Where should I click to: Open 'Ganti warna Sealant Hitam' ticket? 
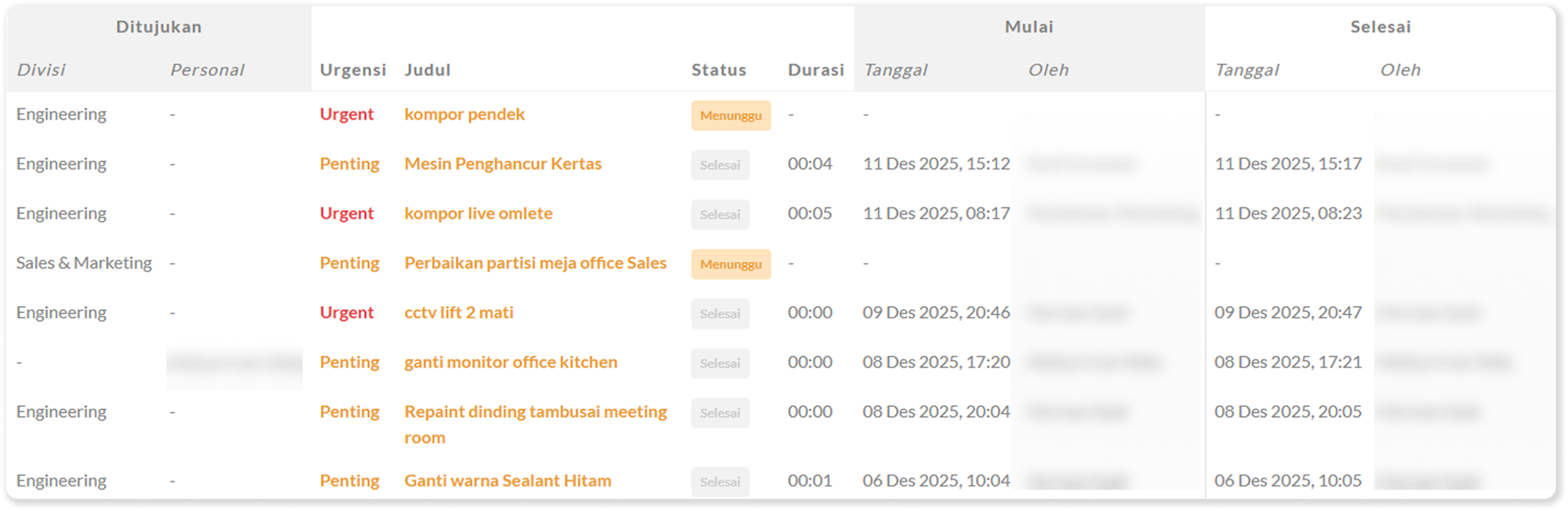(x=507, y=481)
